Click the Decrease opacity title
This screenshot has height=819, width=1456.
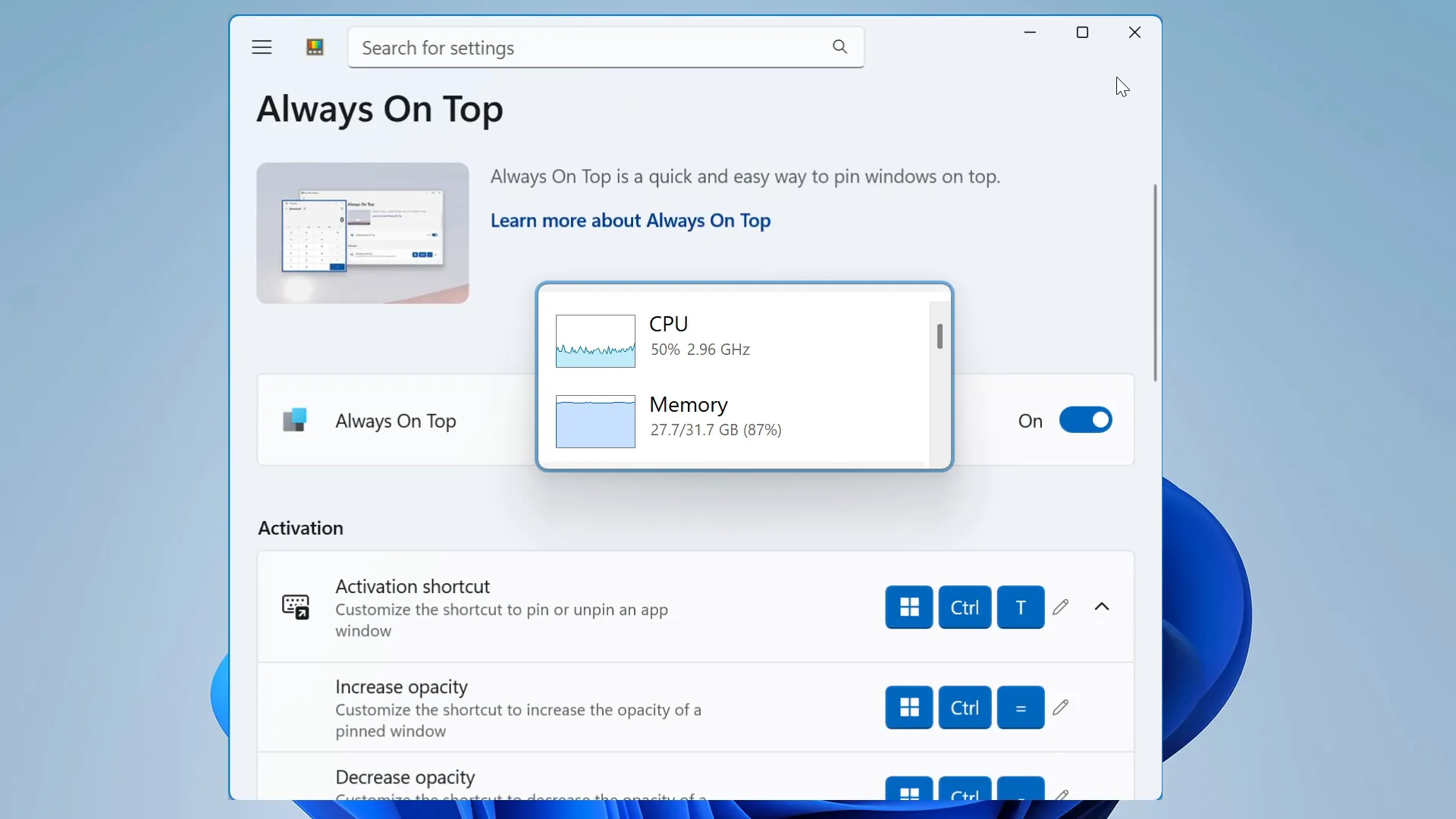[x=405, y=778]
